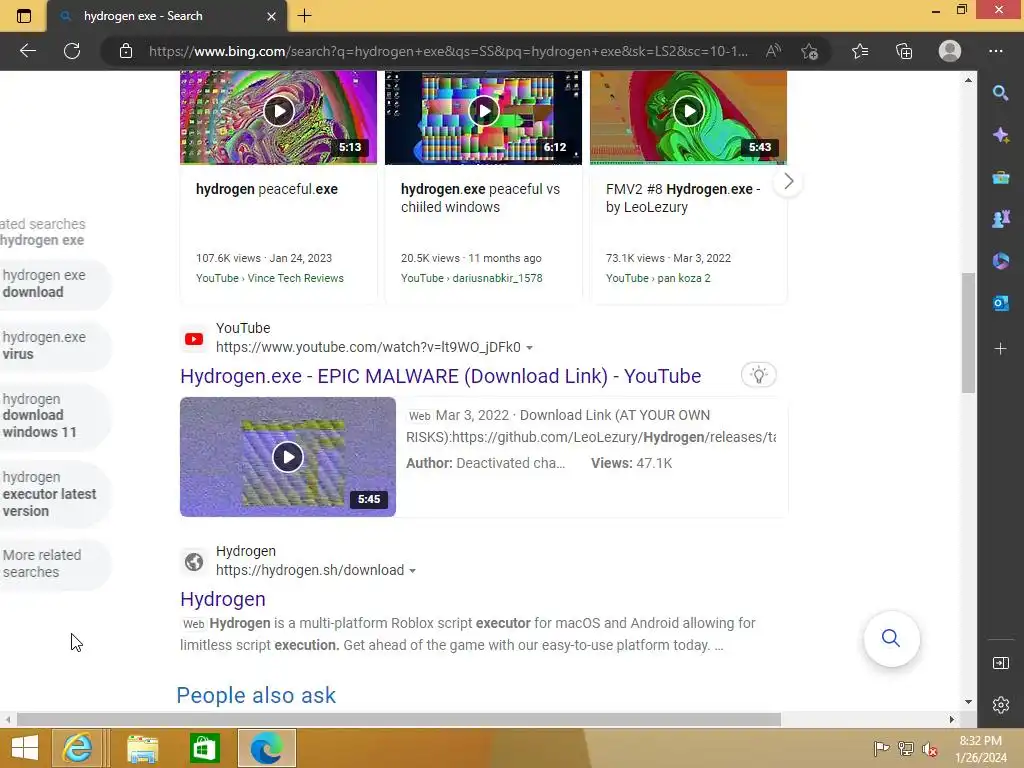The width and height of the screenshot is (1024, 768).
Task: Open sidebar Search tool
Action: coord(1000,93)
